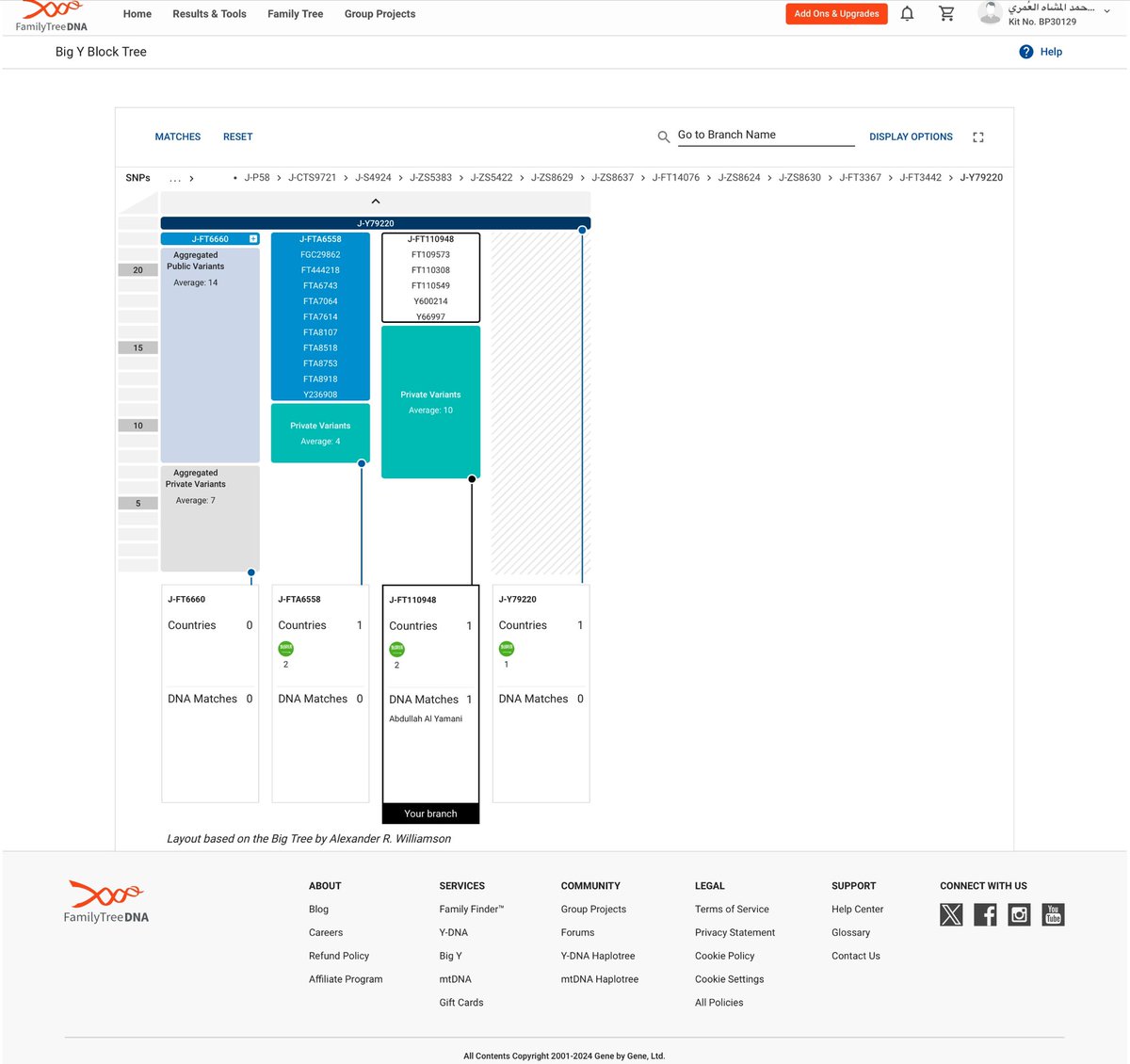The image size is (1130, 1064).
Task: Expand hidden breadcrumb branches ellipsis
Action: (175, 178)
